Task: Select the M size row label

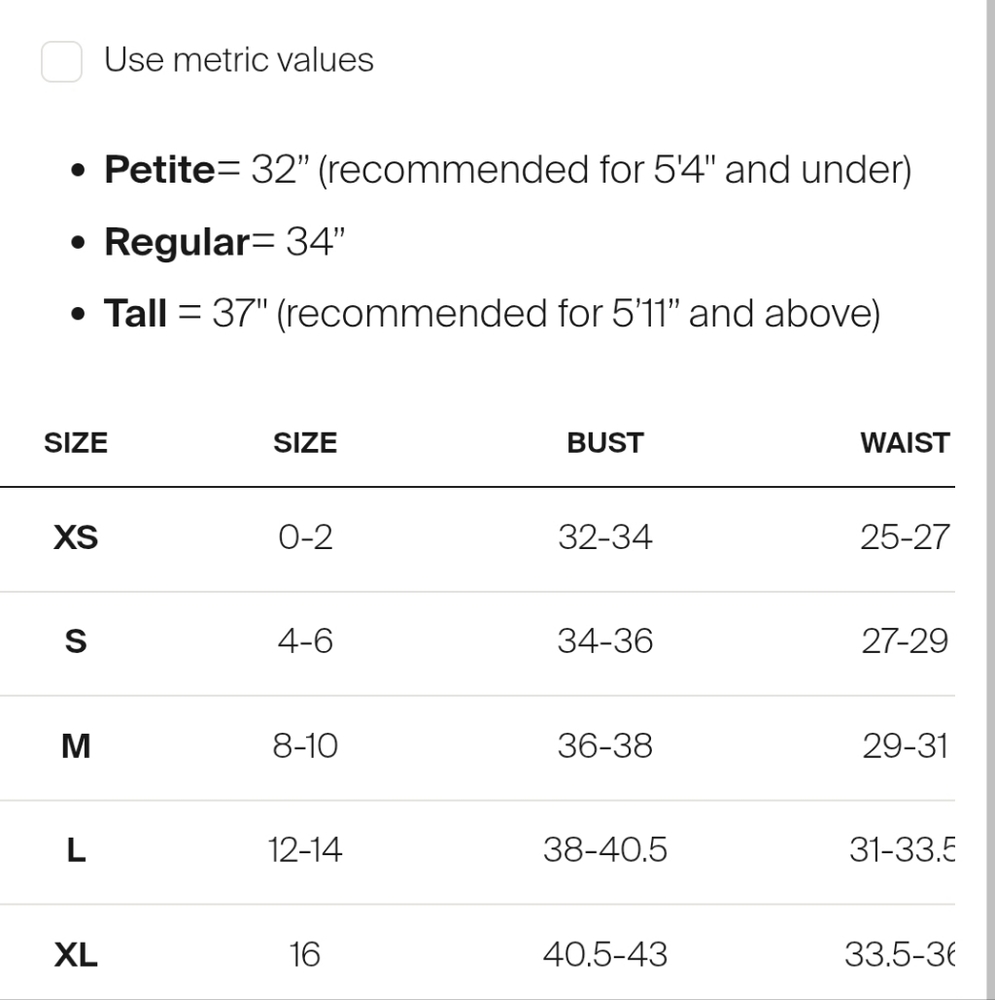Action: (75, 746)
